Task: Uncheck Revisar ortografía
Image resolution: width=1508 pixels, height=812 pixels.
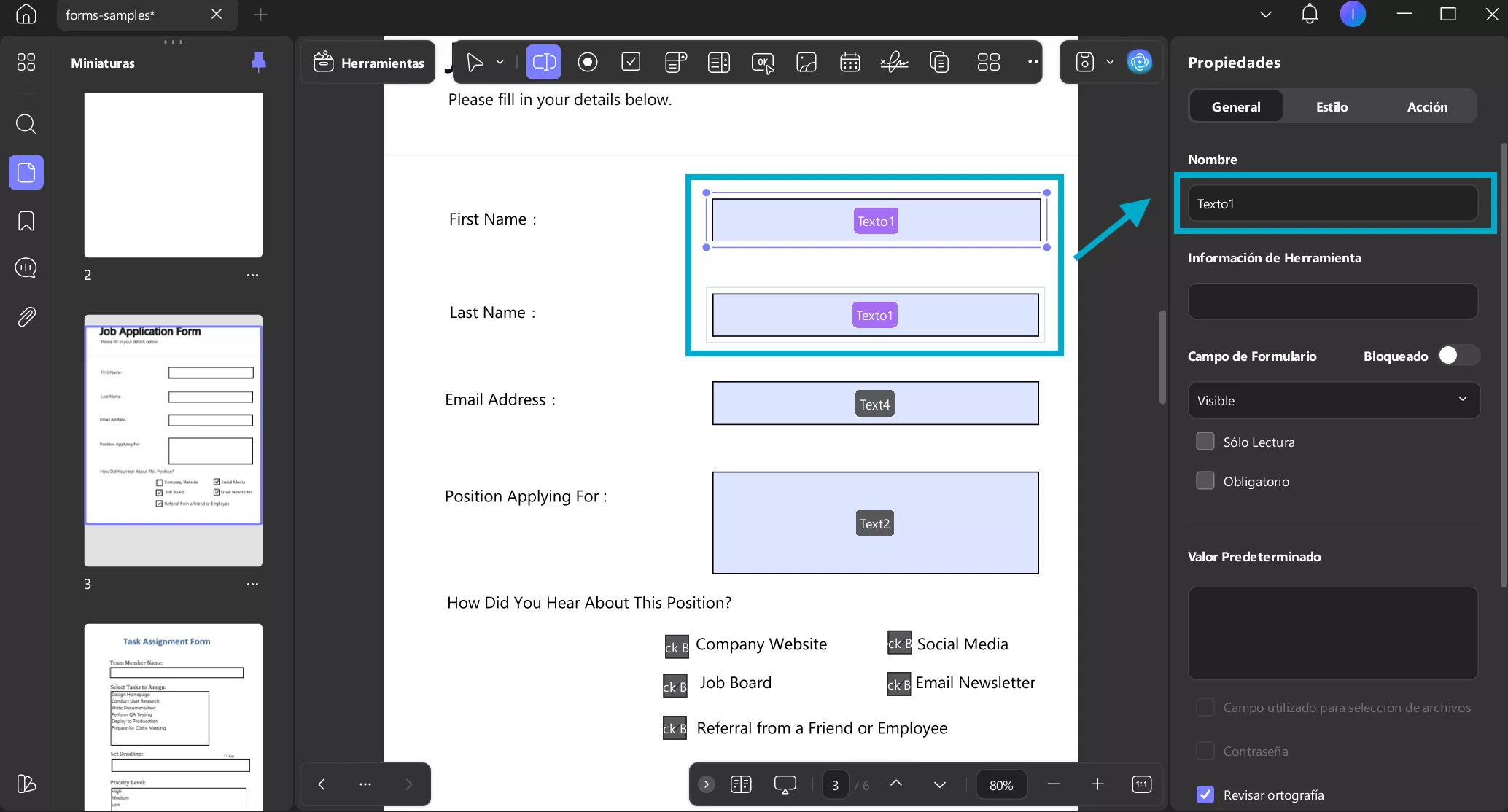Action: pos(1205,795)
